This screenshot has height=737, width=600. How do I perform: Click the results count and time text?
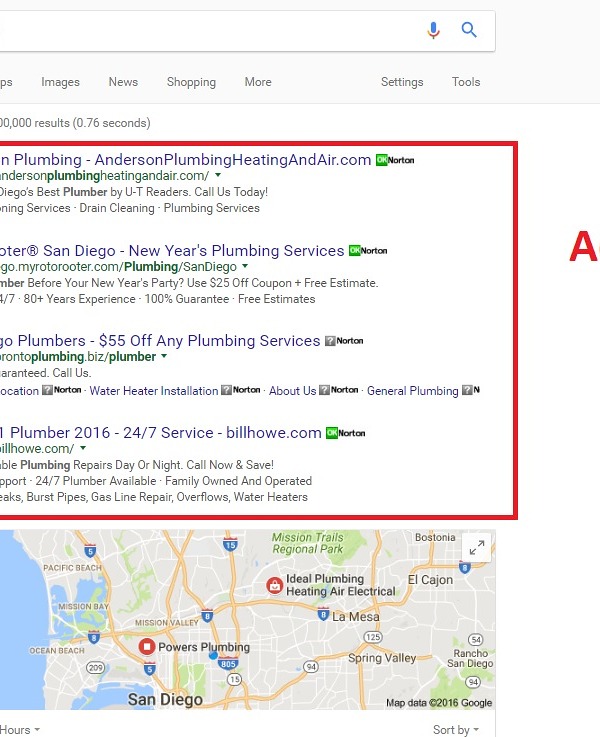[75, 123]
